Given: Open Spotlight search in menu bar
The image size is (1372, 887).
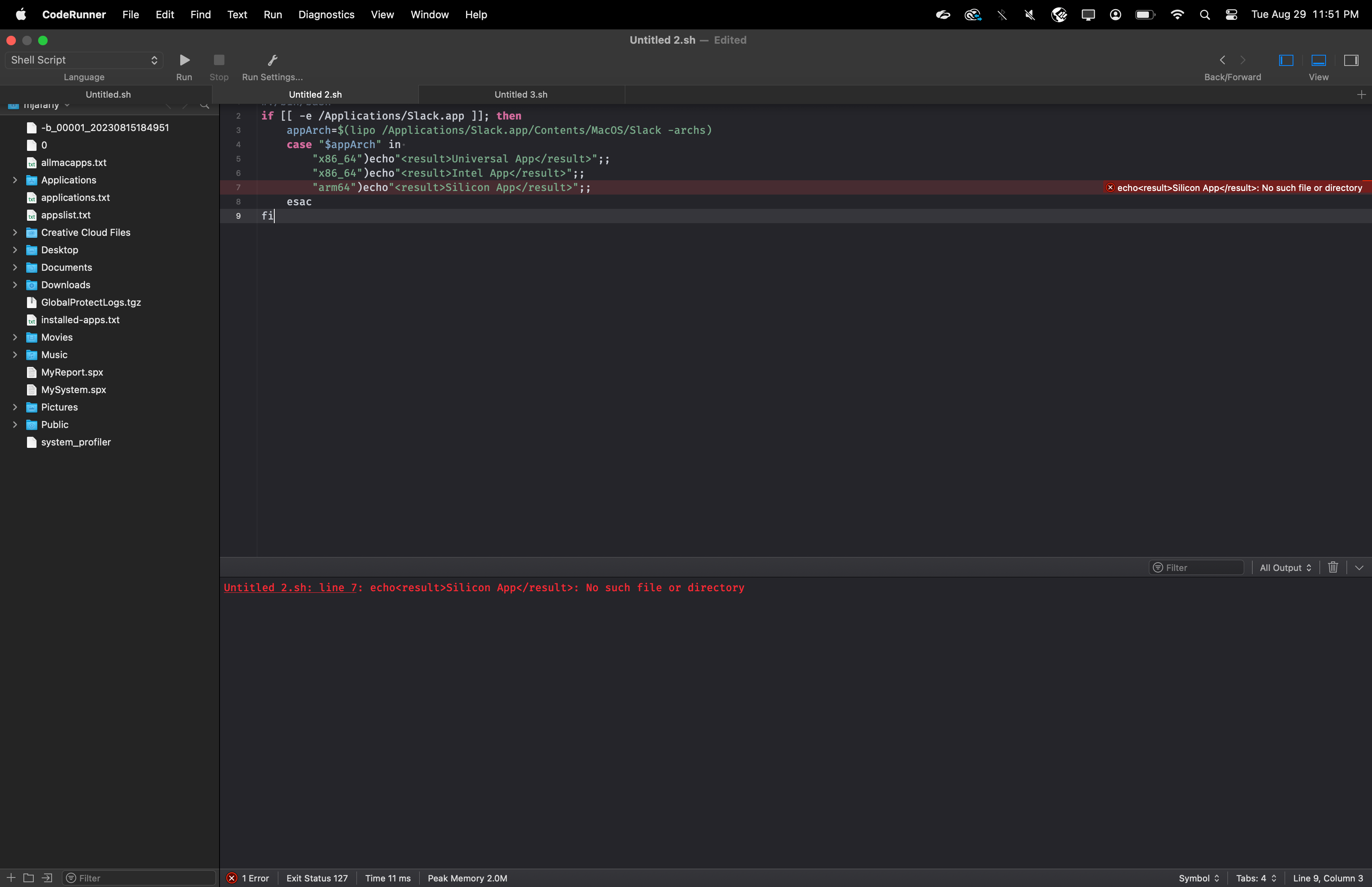Looking at the screenshot, I should point(1204,14).
